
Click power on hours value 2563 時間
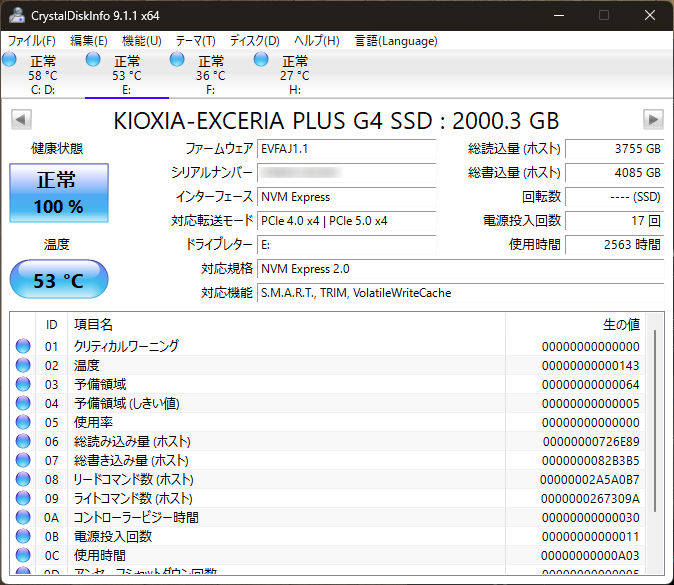[x=615, y=245]
